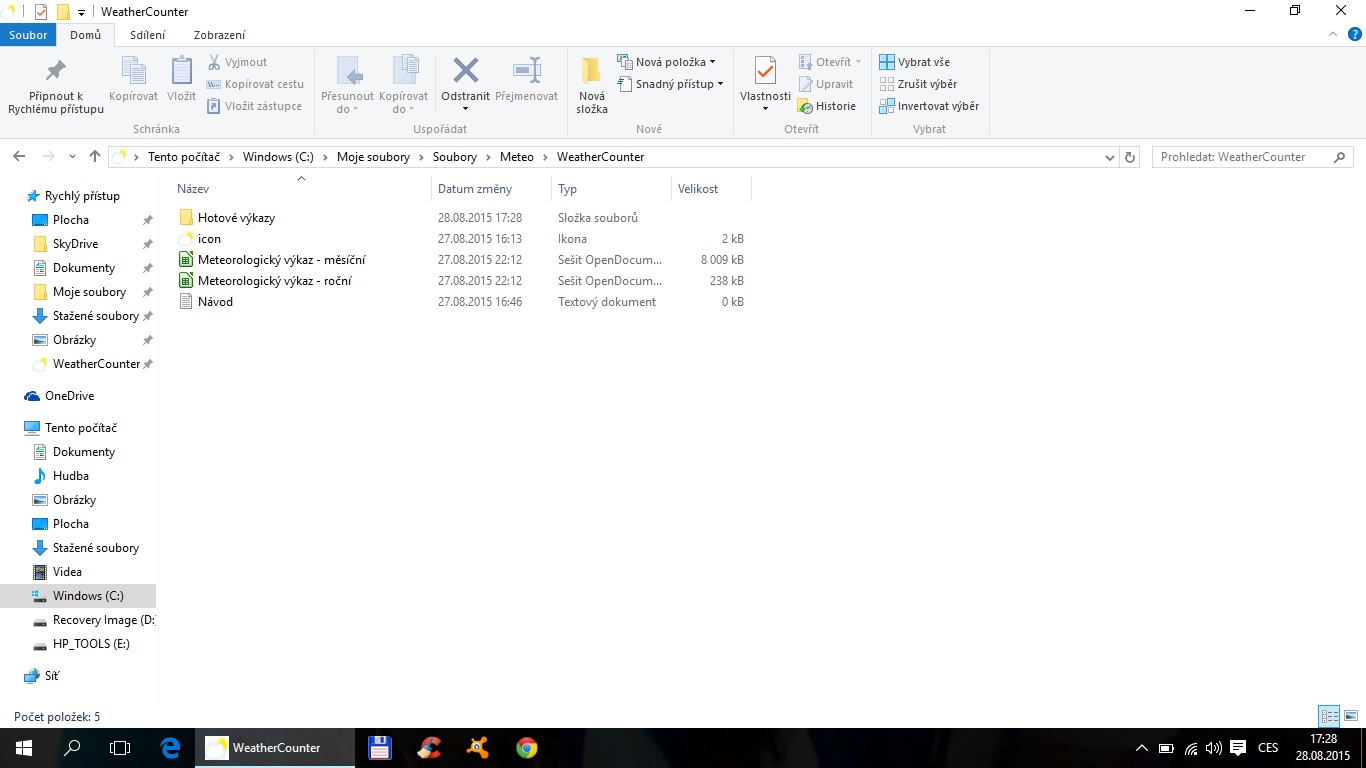Image resolution: width=1366 pixels, height=768 pixels.
Task: Create a new folder with Nová složka
Action: point(591,84)
